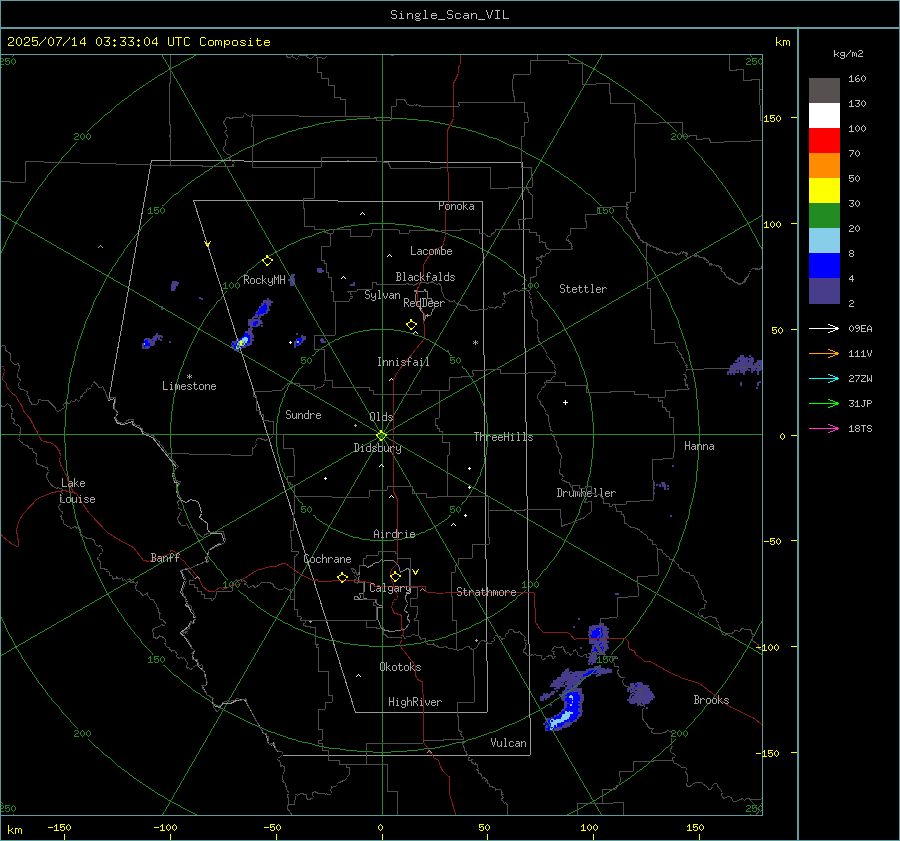This screenshot has height=841, width=900.
Task: Click the yellow diamond marker below RedDeer
Action: [x=411, y=325]
